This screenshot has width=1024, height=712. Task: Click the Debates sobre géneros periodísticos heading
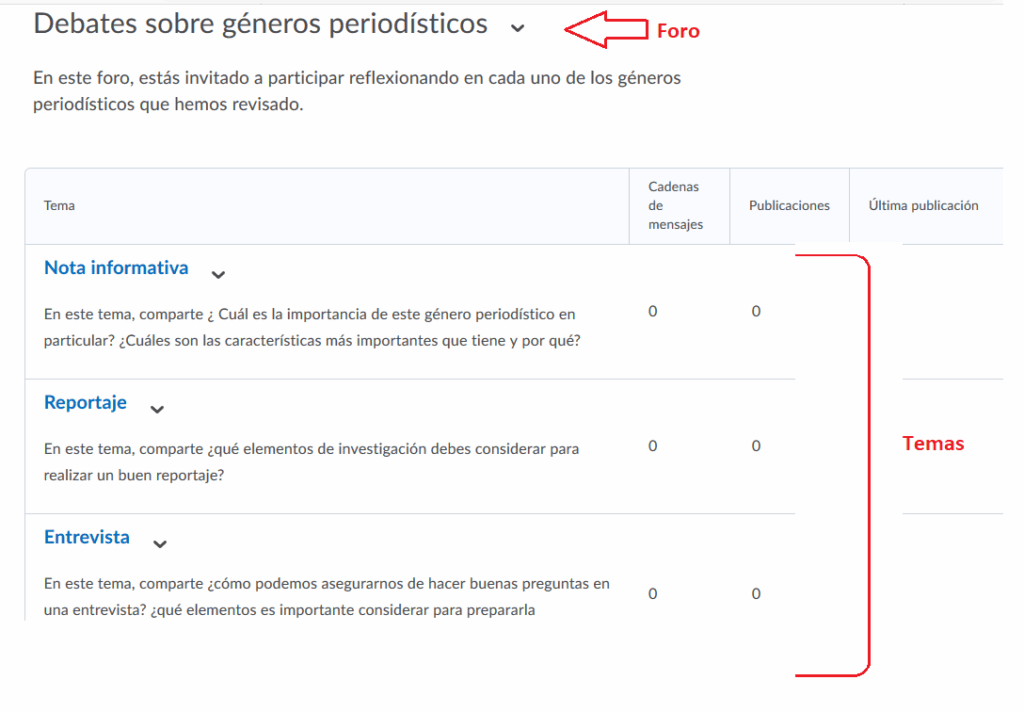coord(261,24)
